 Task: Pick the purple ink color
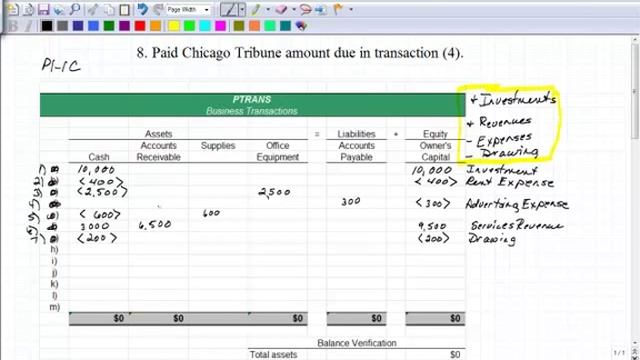pos(124,26)
